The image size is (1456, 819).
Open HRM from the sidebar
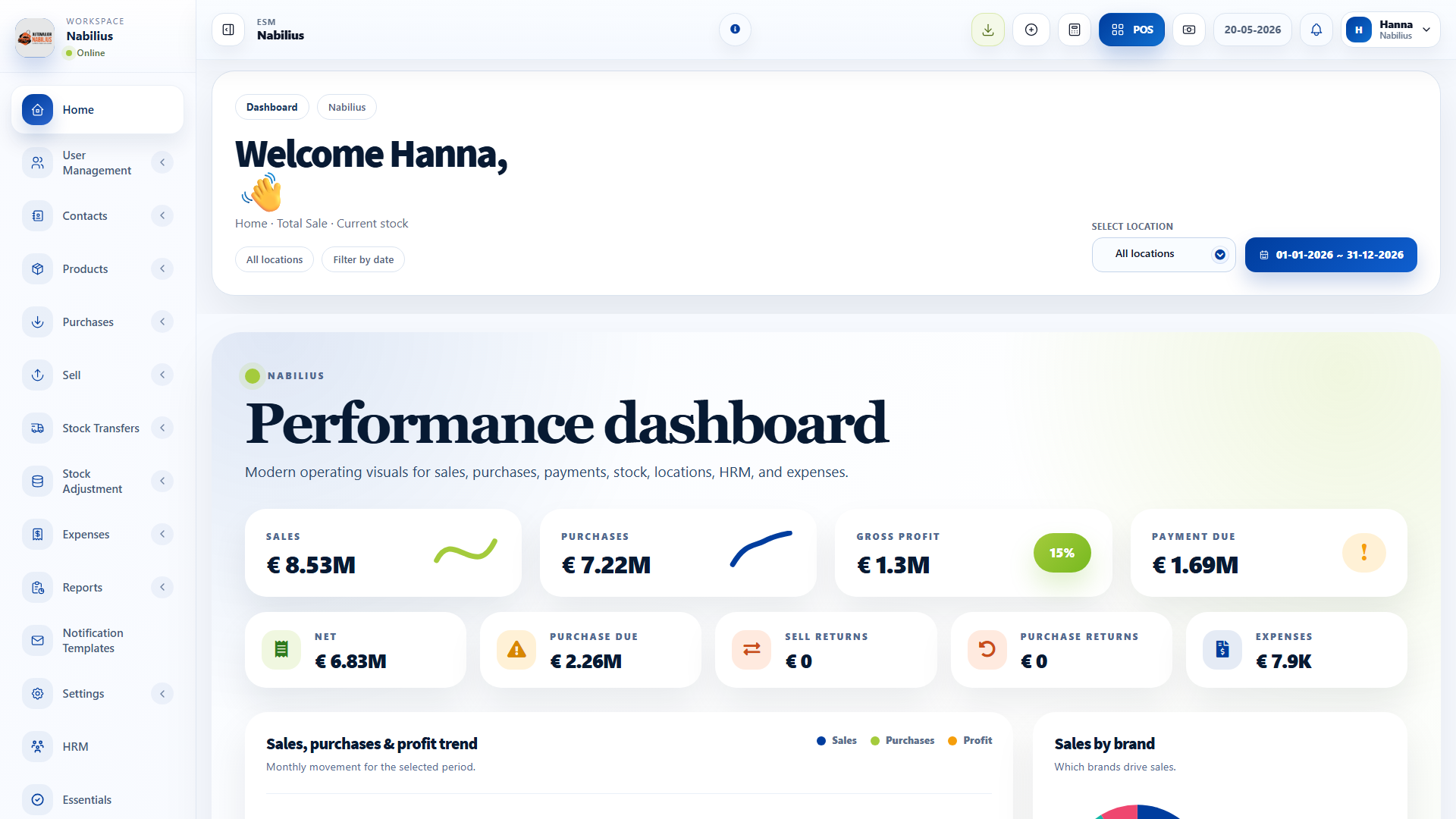coord(97,747)
